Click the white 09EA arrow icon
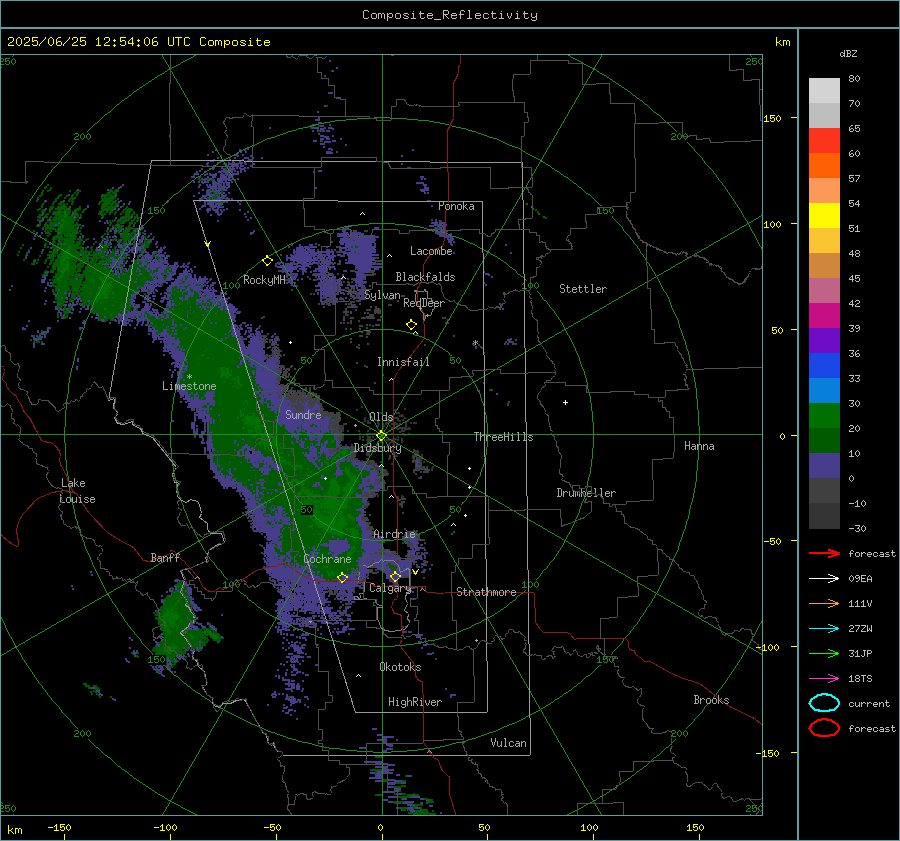900x841 pixels. (824, 579)
